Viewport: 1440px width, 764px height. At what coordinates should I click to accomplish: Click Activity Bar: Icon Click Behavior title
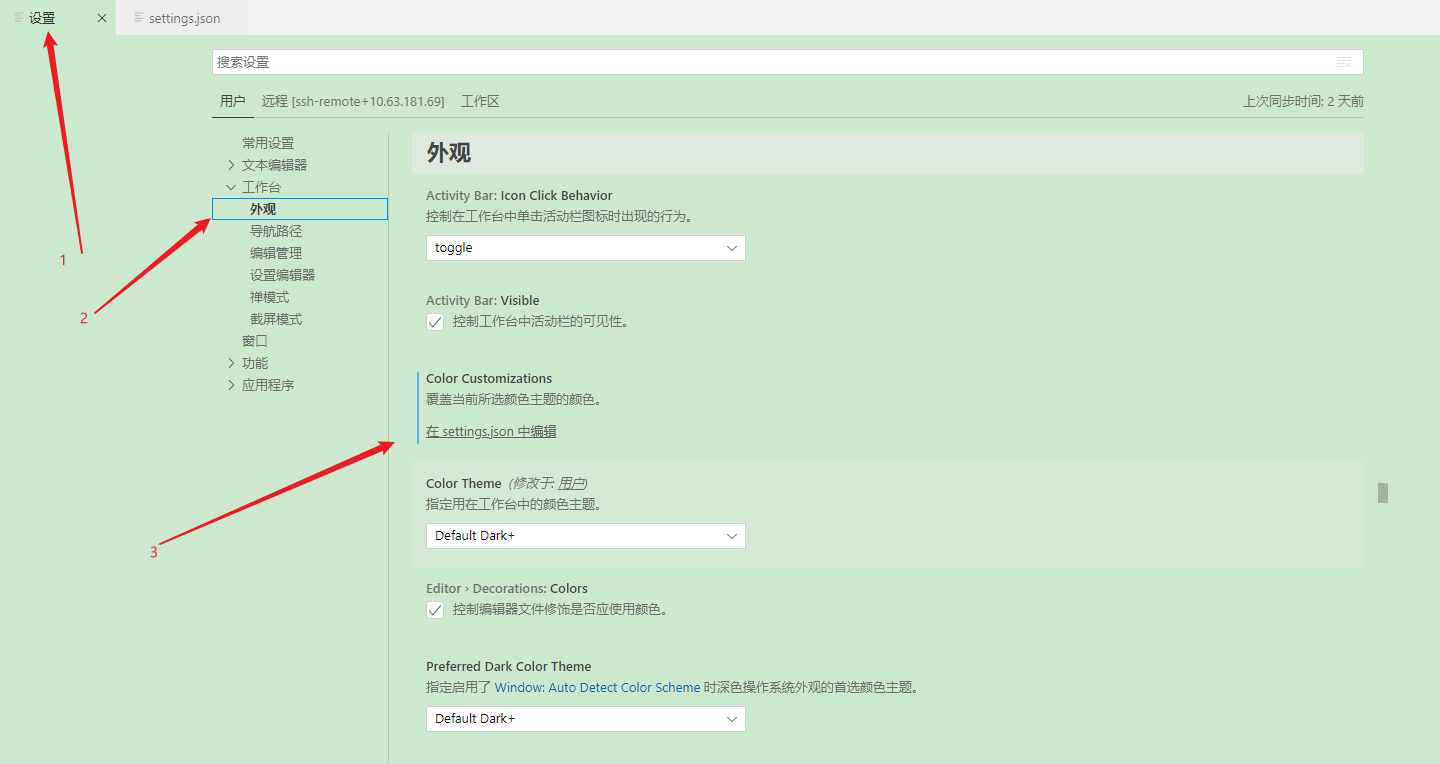(519, 196)
